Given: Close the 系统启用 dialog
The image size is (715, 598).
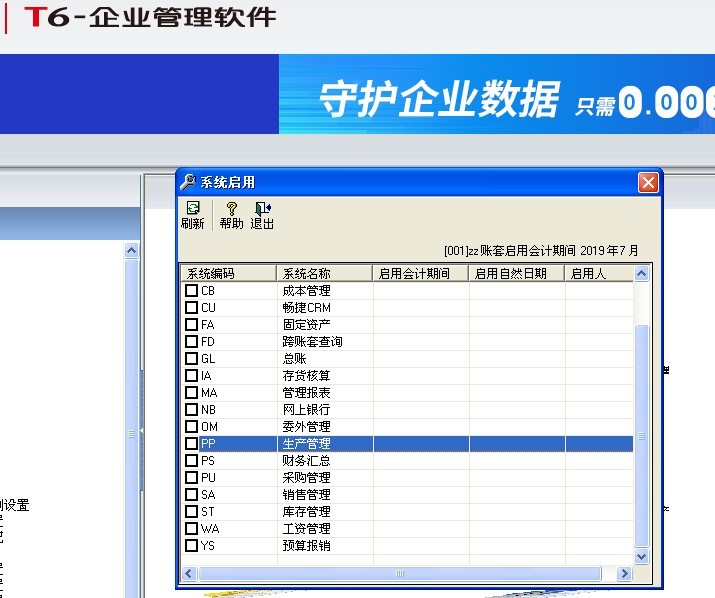Looking at the screenshot, I should (648, 182).
